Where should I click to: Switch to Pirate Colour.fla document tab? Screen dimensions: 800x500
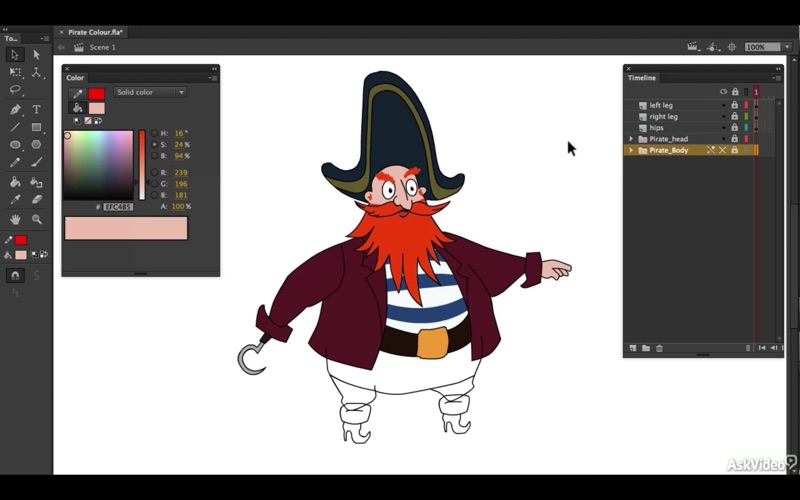pyautogui.click(x=95, y=32)
